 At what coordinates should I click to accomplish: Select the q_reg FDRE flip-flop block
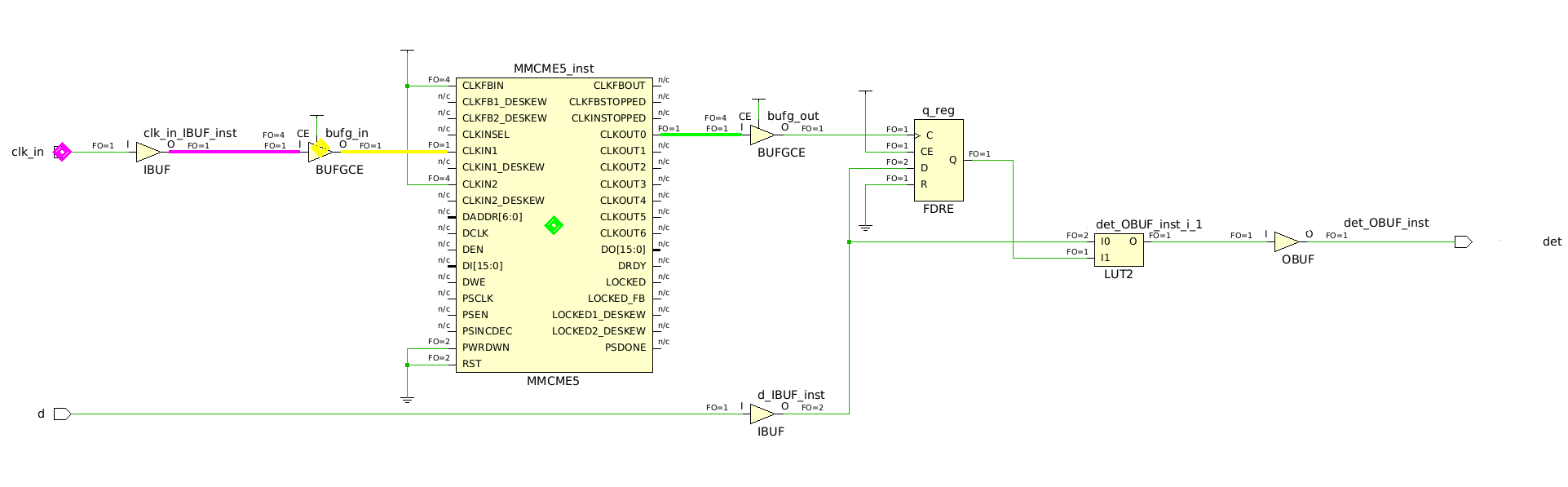click(939, 160)
